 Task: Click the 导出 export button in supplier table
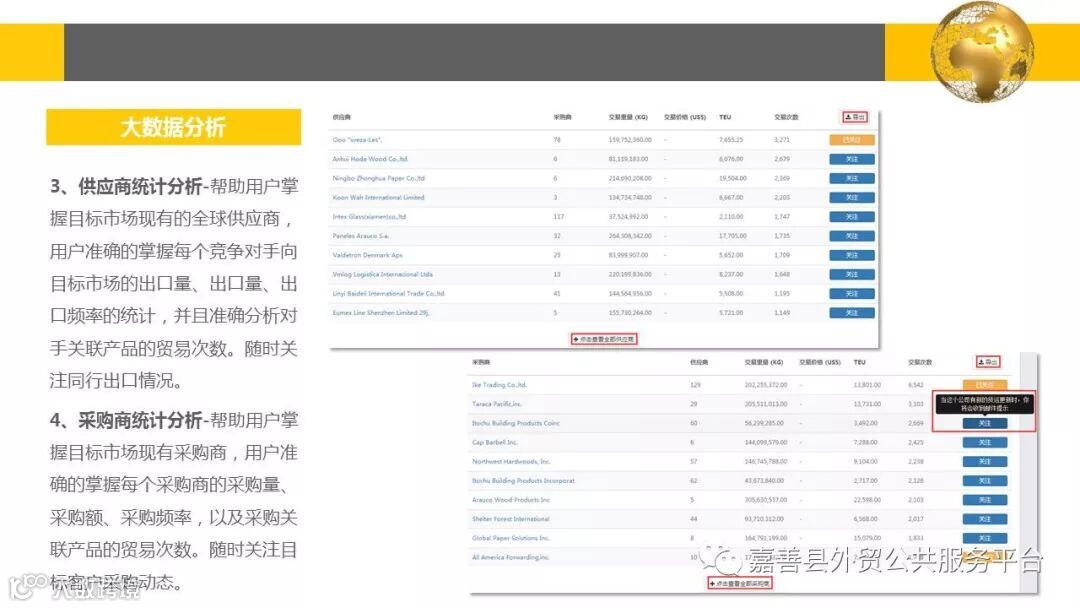click(x=855, y=117)
